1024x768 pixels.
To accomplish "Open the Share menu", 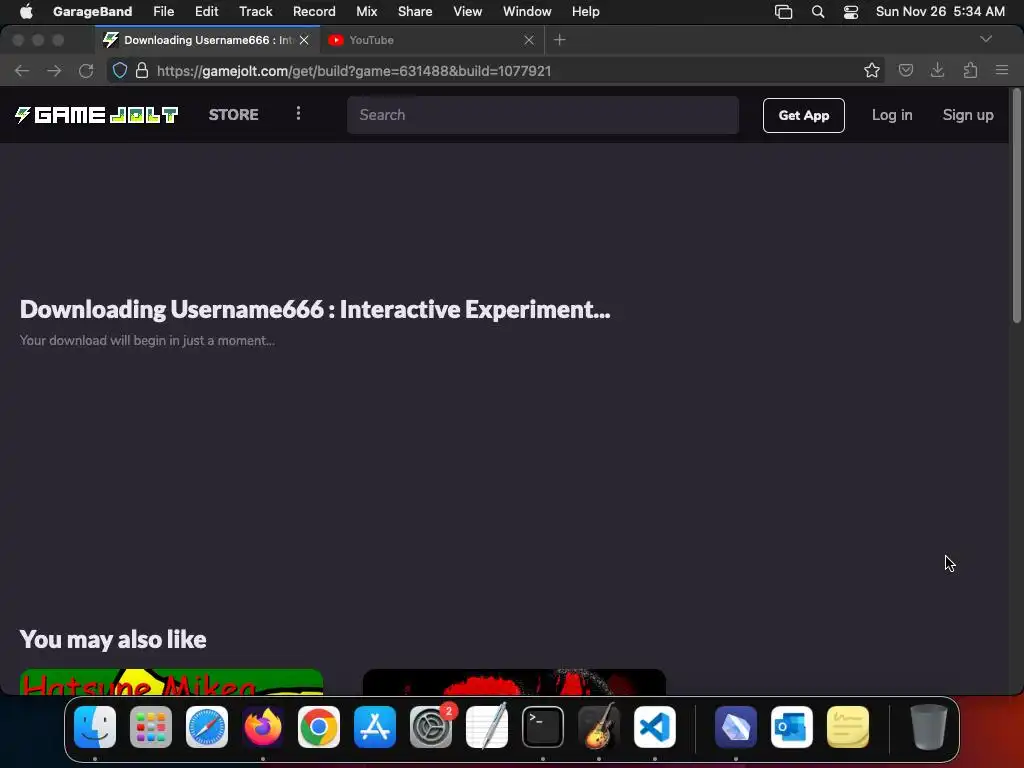I will (x=415, y=11).
